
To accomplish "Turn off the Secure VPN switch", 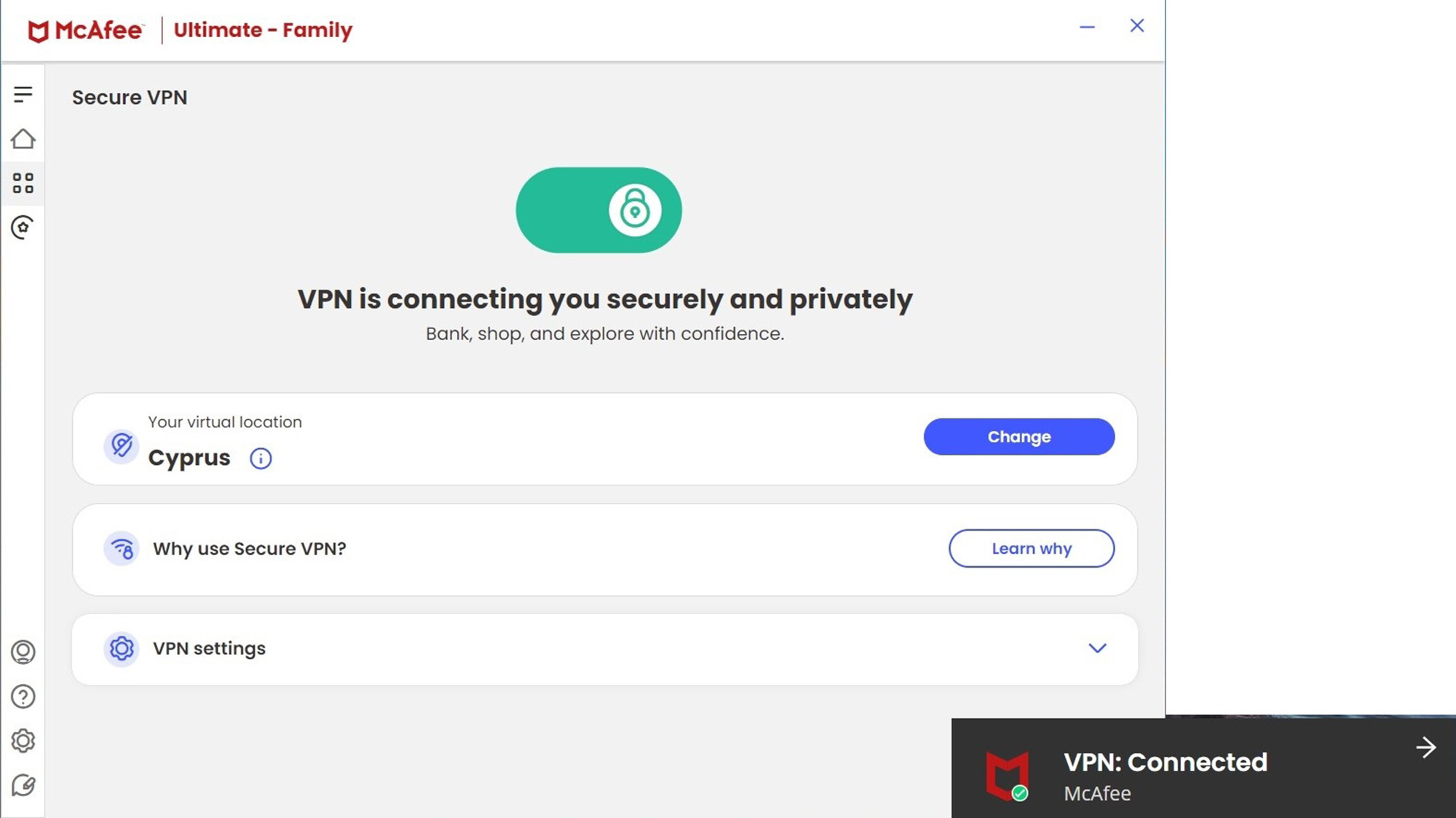I will click(x=598, y=210).
